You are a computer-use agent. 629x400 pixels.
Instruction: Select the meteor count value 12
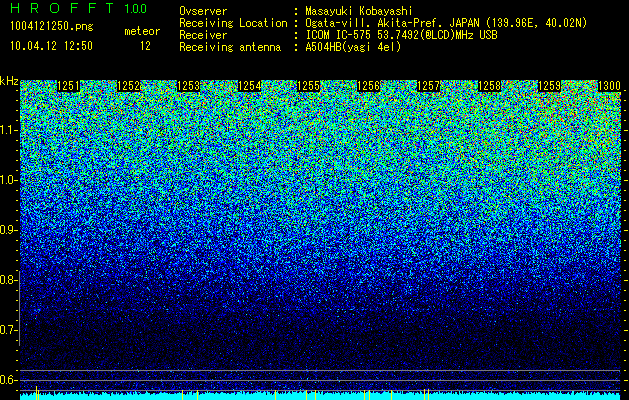(145, 46)
